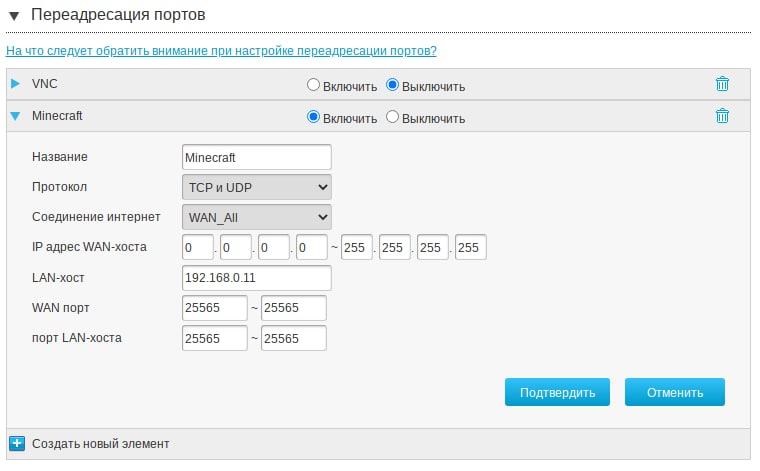The image size is (760, 471).
Task: Click Создать новый элемент text
Action: [x=101, y=443]
